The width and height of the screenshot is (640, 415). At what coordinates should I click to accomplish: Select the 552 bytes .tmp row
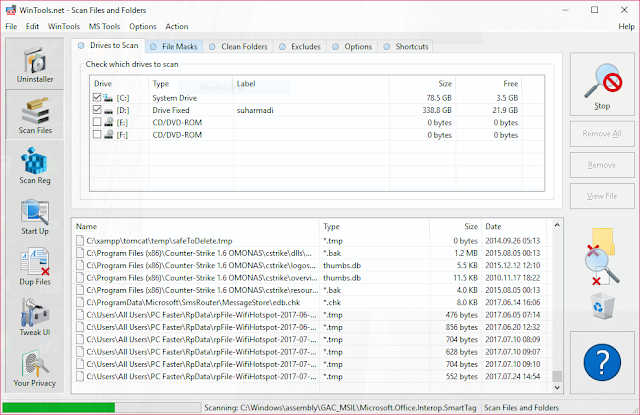click(x=312, y=376)
